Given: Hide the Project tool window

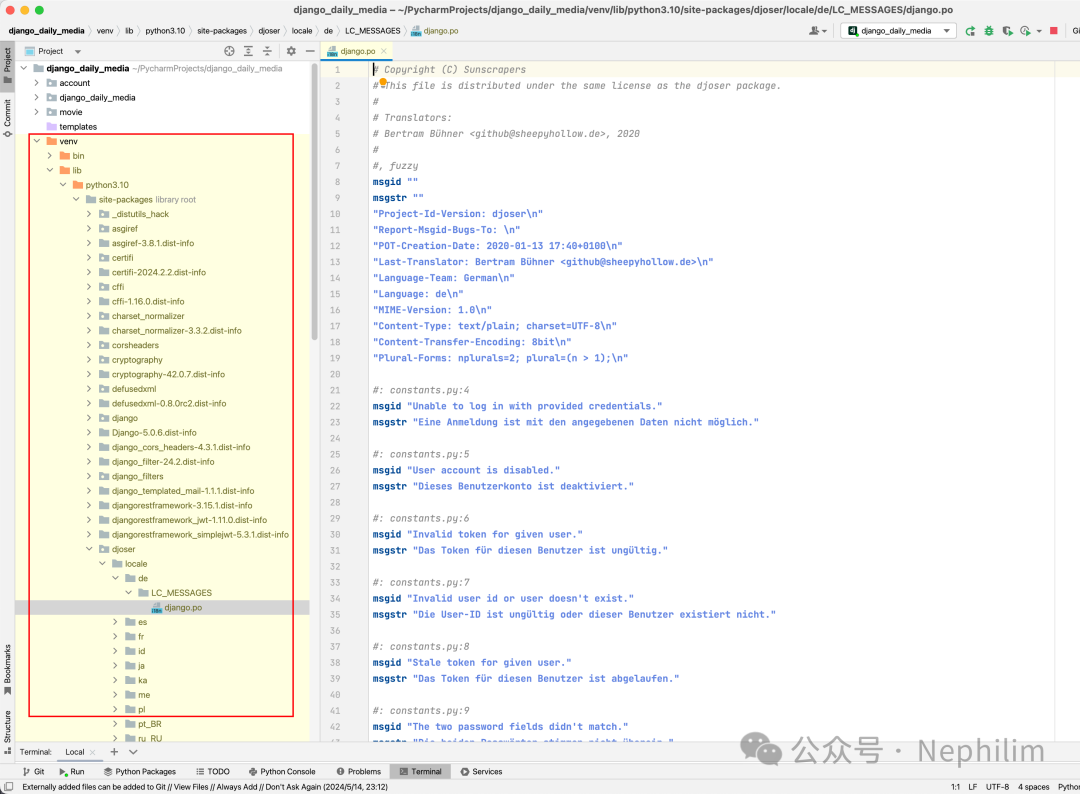Looking at the screenshot, I should [x=310, y=51].
